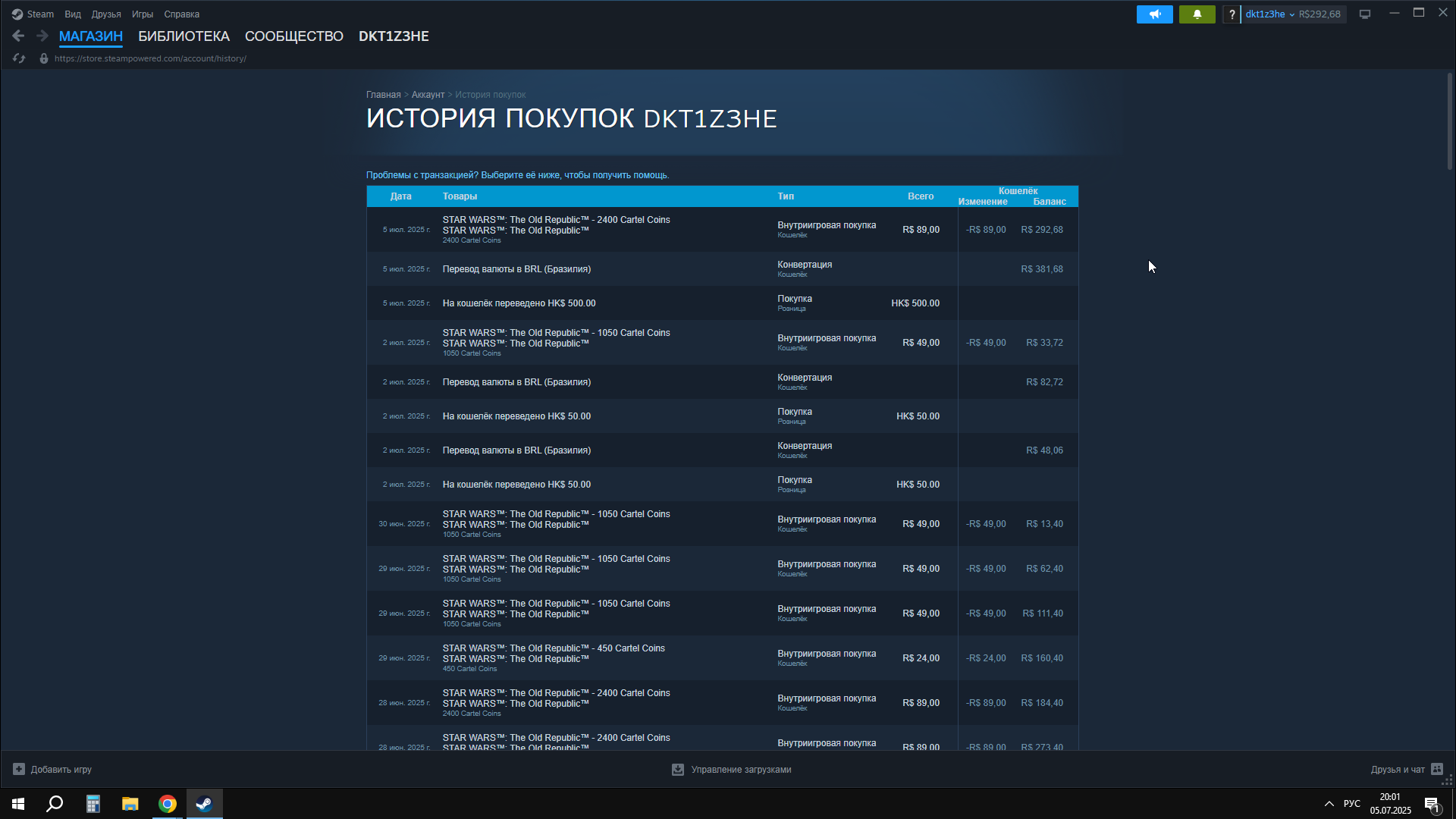This screenshot has width=1456, height=819.
Task: Switch to the СООБЩЕСТВО tab
Action: [x=294, y=36]
